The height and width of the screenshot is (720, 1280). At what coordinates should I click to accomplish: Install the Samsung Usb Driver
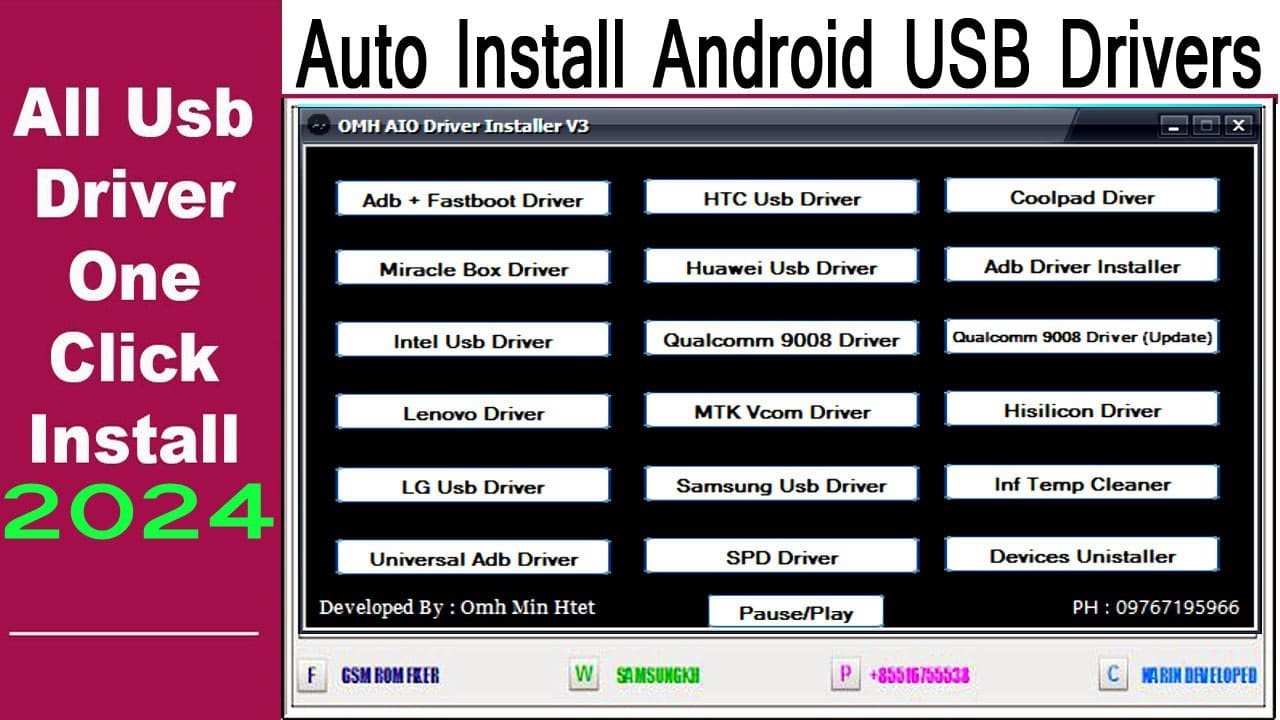click(781, 485)
